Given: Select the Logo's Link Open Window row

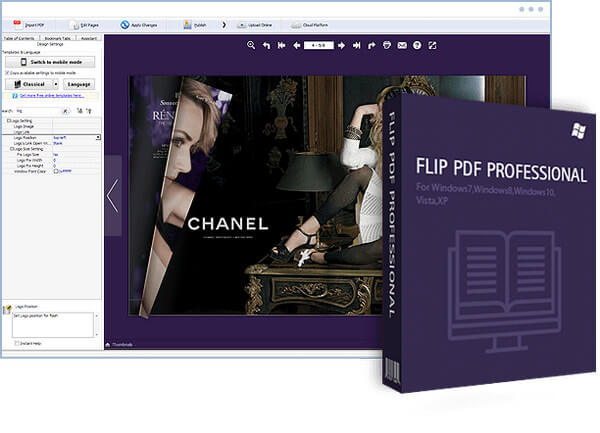Looking at the screenshot, I should point(51,143).
